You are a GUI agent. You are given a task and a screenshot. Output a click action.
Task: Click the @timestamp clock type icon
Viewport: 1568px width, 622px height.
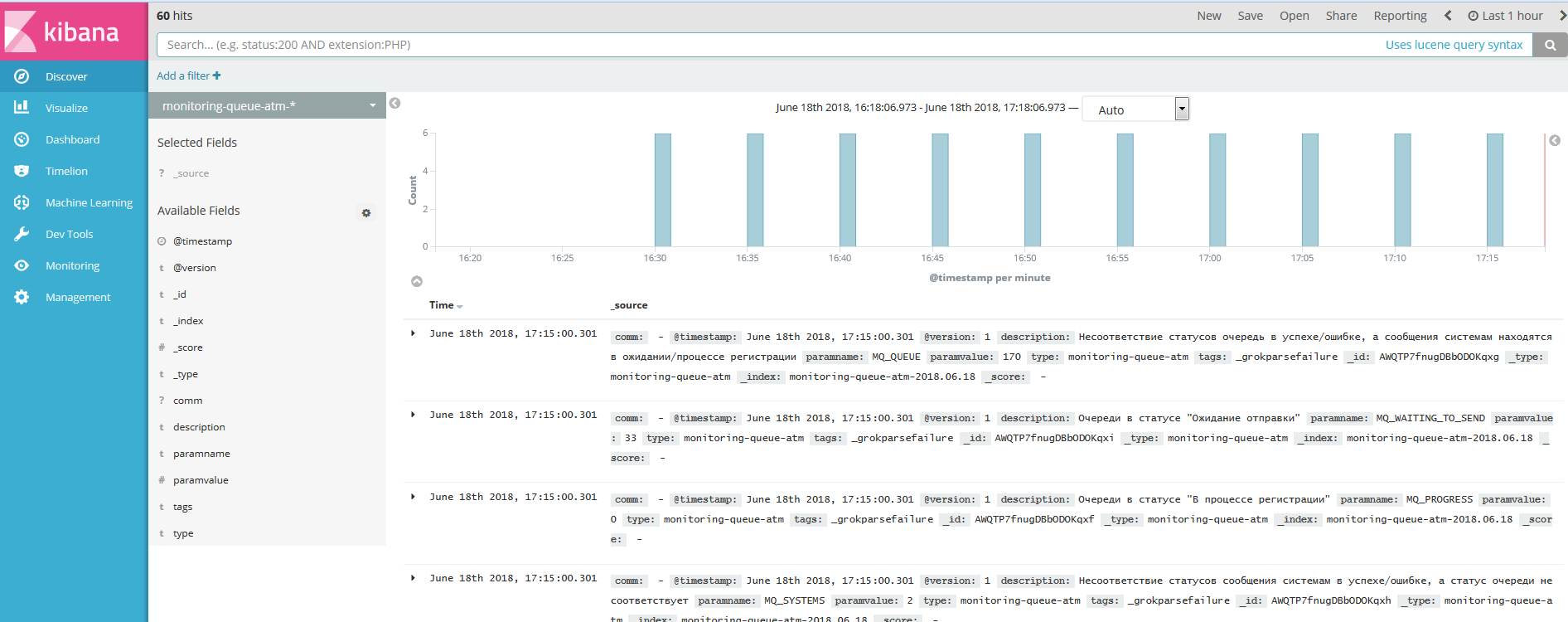162,241
